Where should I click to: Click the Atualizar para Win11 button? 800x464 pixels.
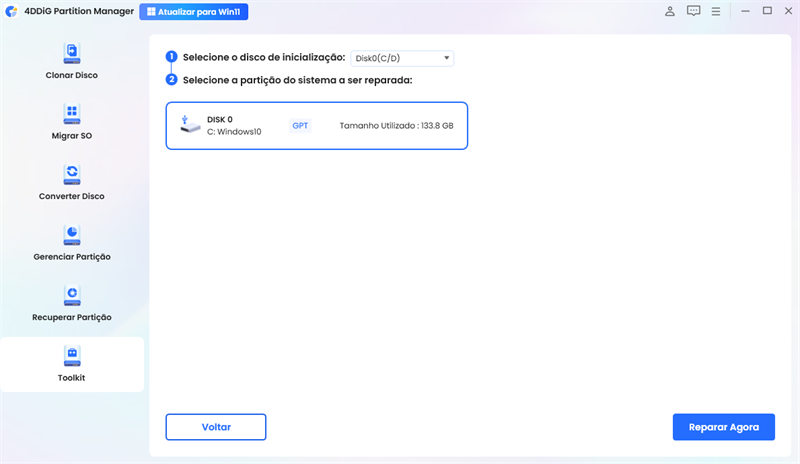coord(194,12)
